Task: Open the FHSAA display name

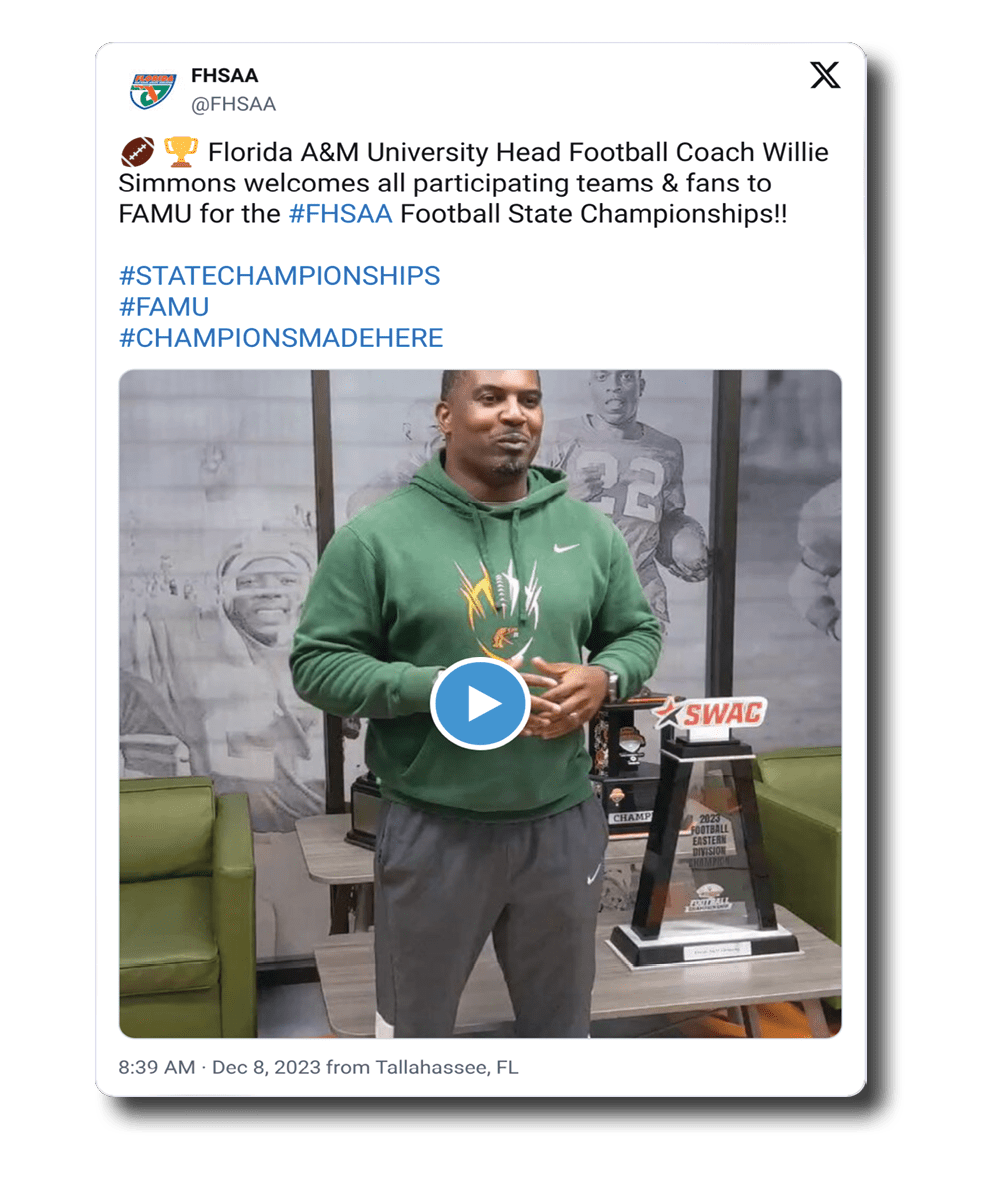Action: pos(224,76)
